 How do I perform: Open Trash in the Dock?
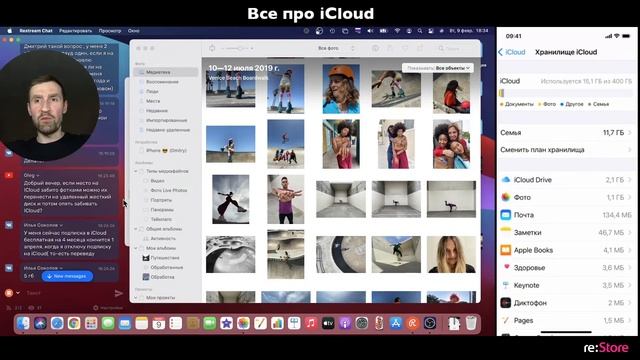(471, 323)
